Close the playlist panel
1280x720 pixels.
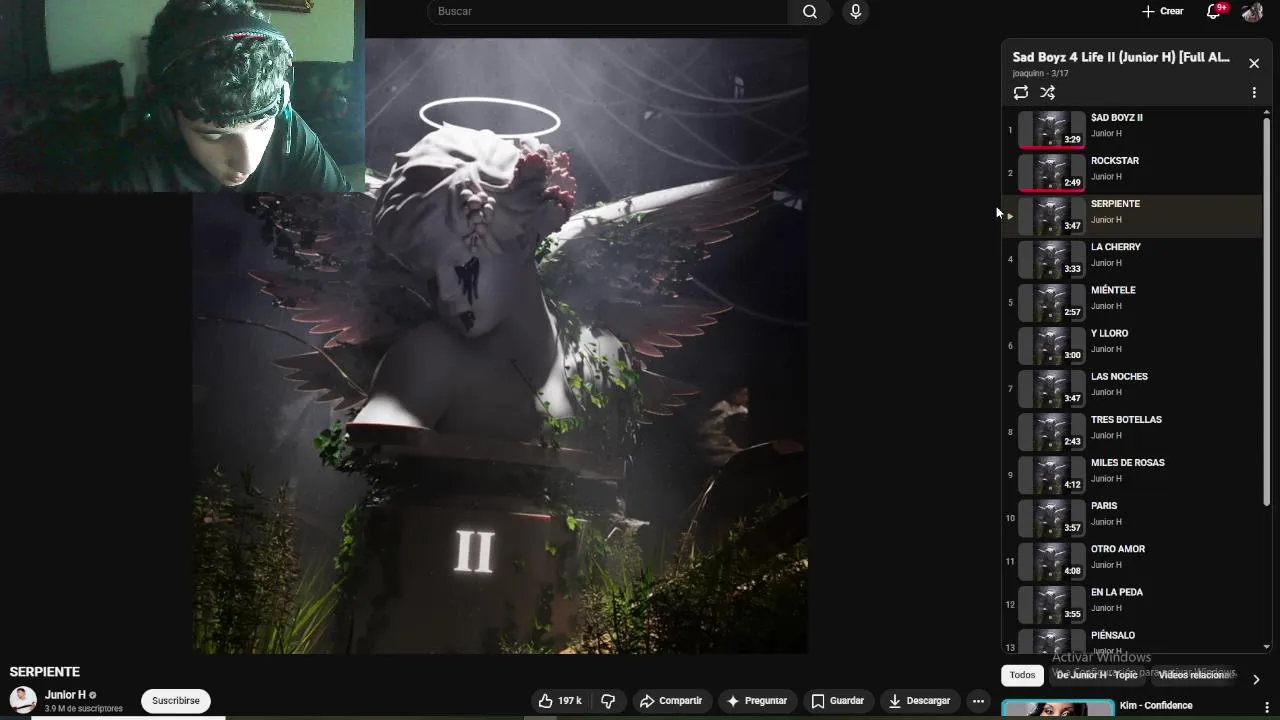pos(1254,63)
